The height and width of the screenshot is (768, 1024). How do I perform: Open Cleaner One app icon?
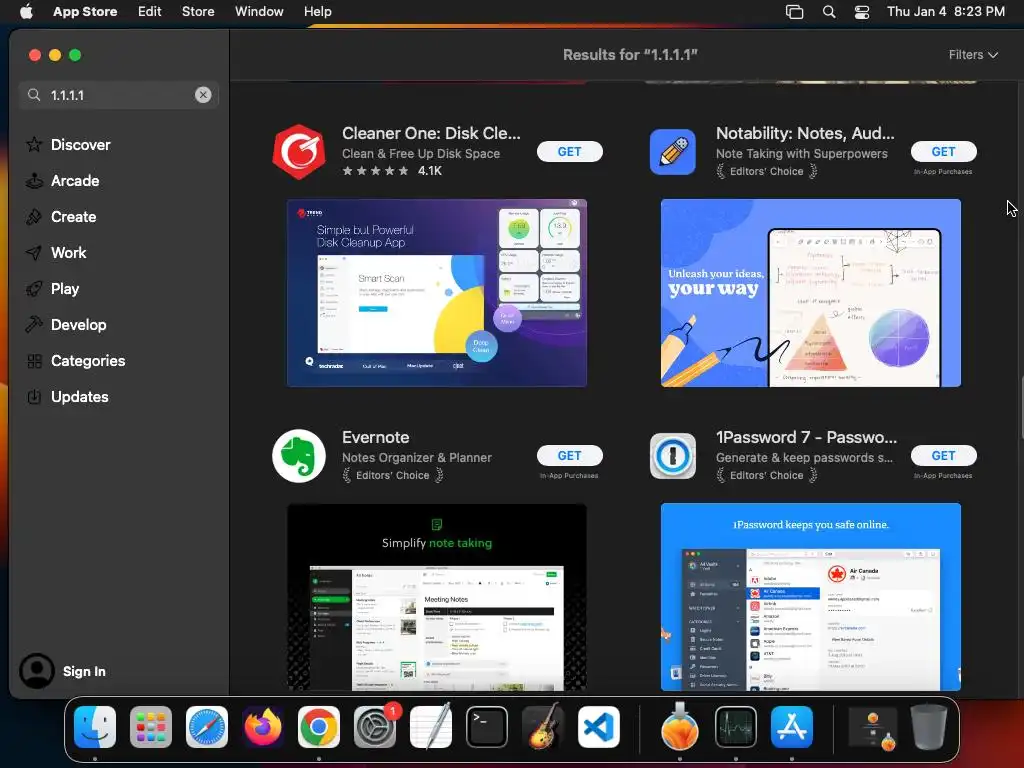click(298, 152)
